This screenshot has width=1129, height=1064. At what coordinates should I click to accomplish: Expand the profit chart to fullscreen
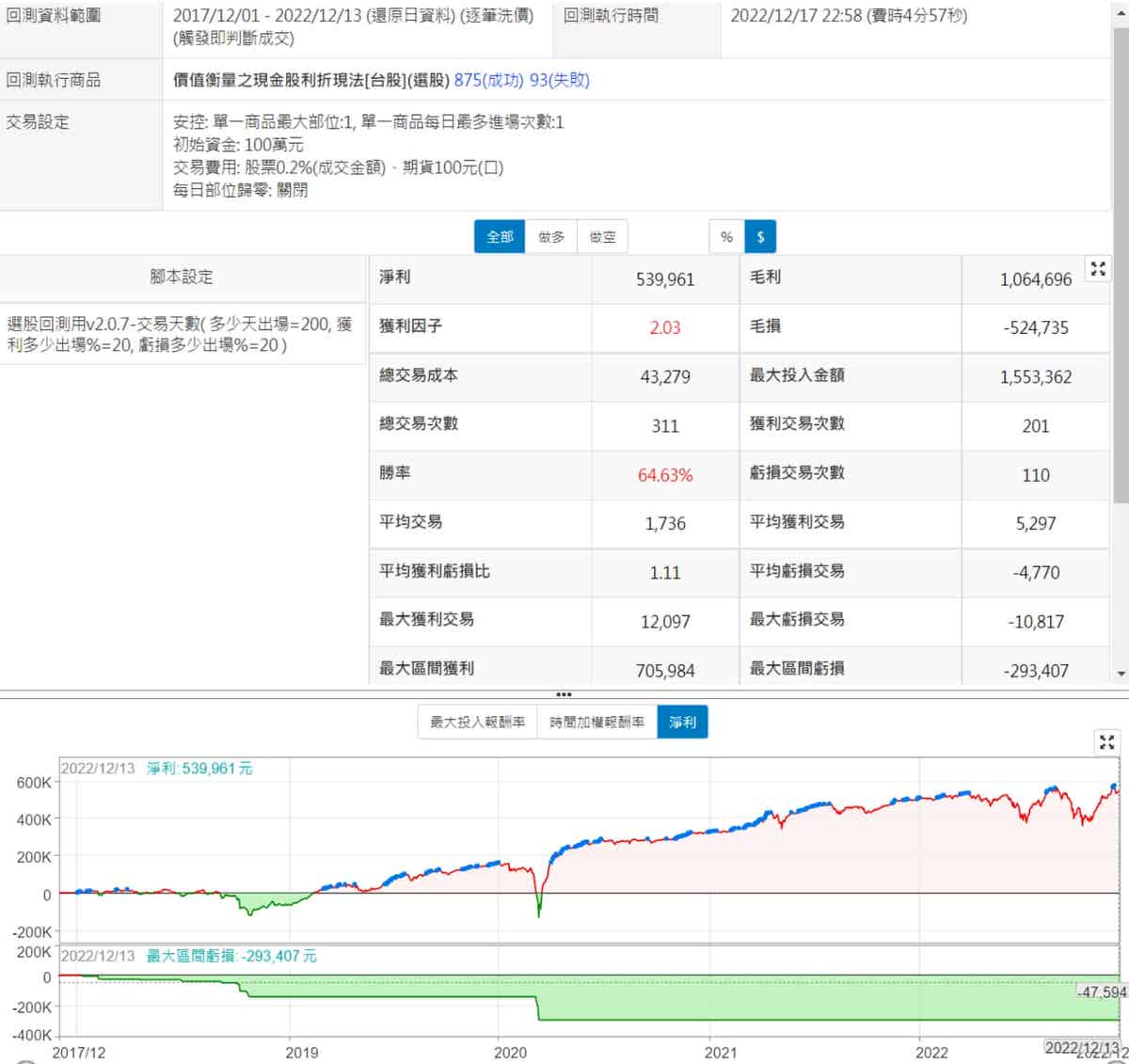pos(1106,742)
